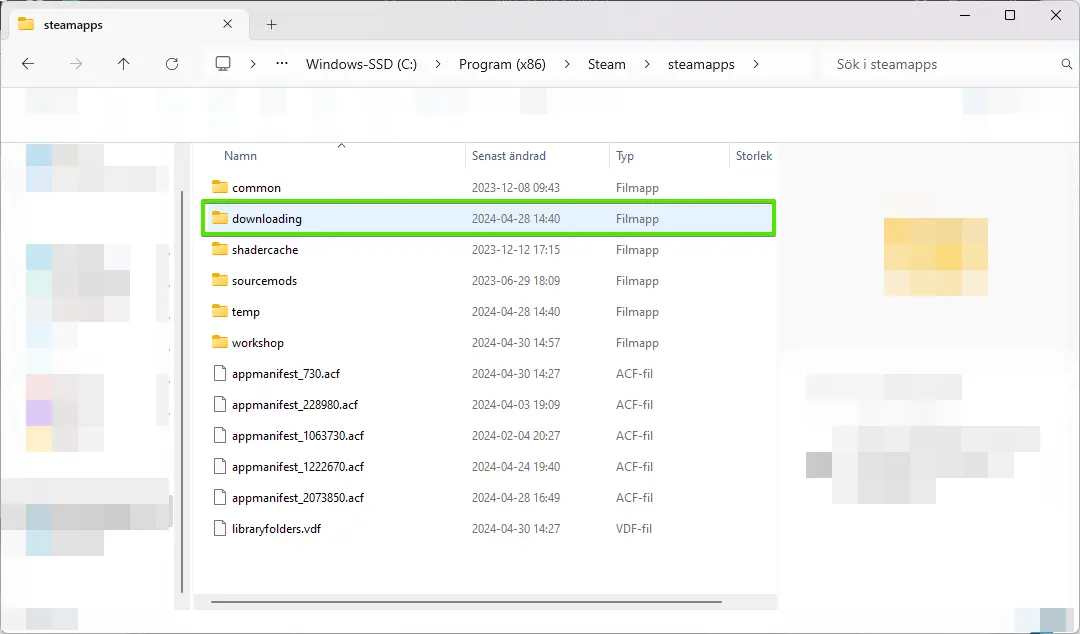Navigate to the Steam breadcrumb

[607, 64]
